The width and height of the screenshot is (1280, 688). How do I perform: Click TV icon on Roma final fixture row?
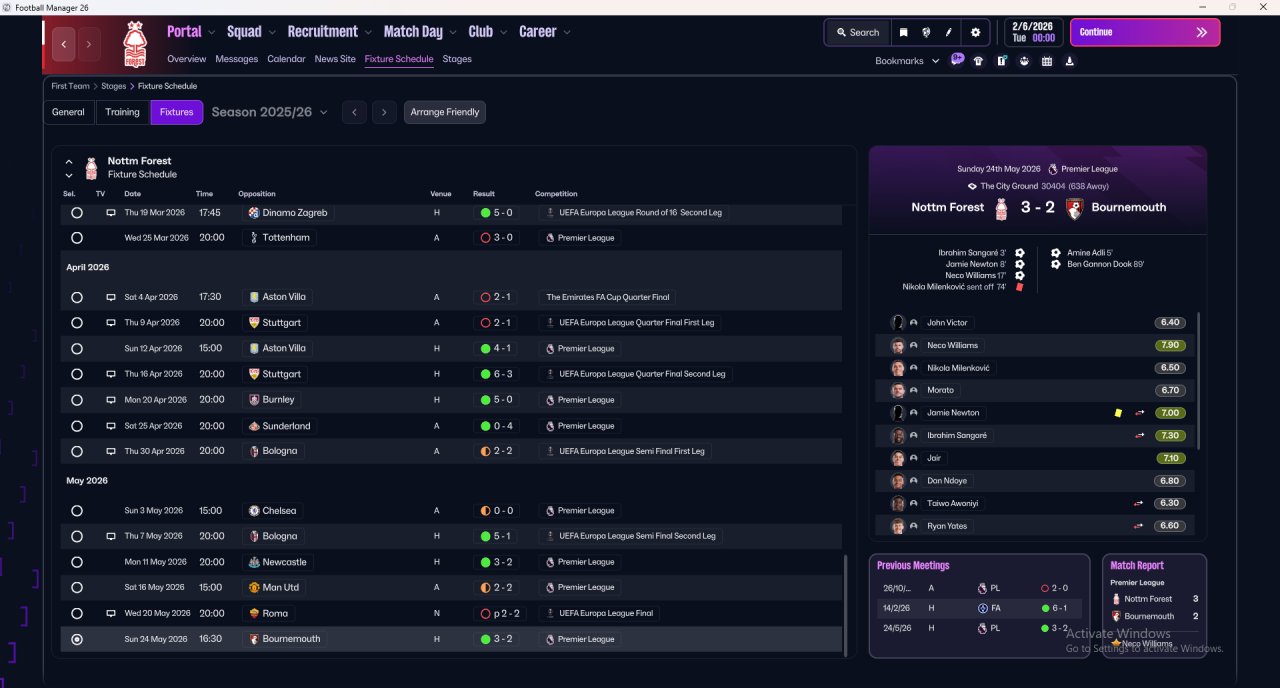pos(111,613)
